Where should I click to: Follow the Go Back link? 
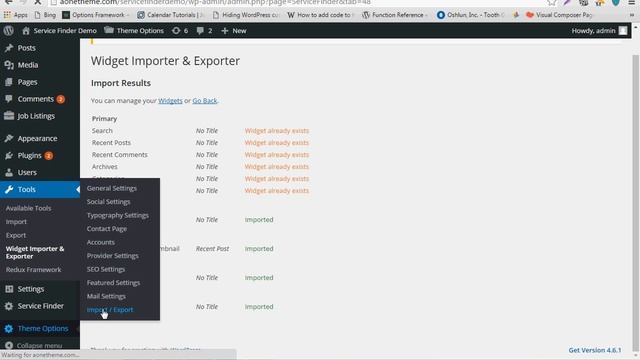204,100
